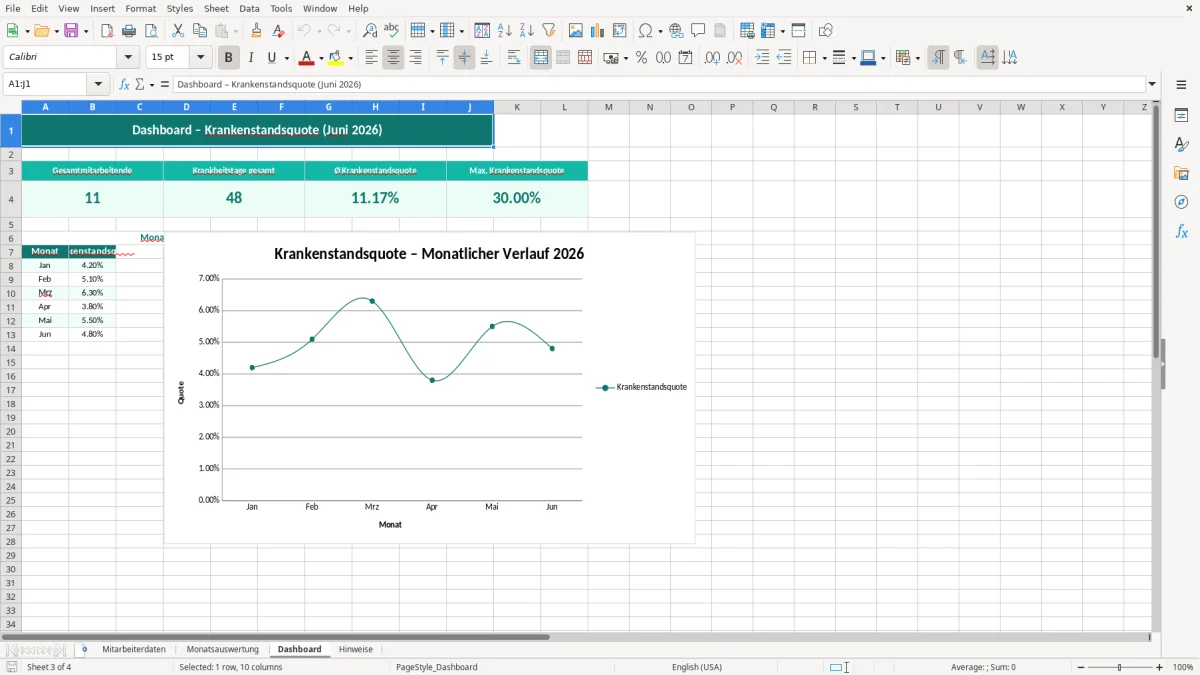The height and width of the screenshot is (675, 1200).
Task: Click the zoom slider handle
Action: pos(1120,667)
